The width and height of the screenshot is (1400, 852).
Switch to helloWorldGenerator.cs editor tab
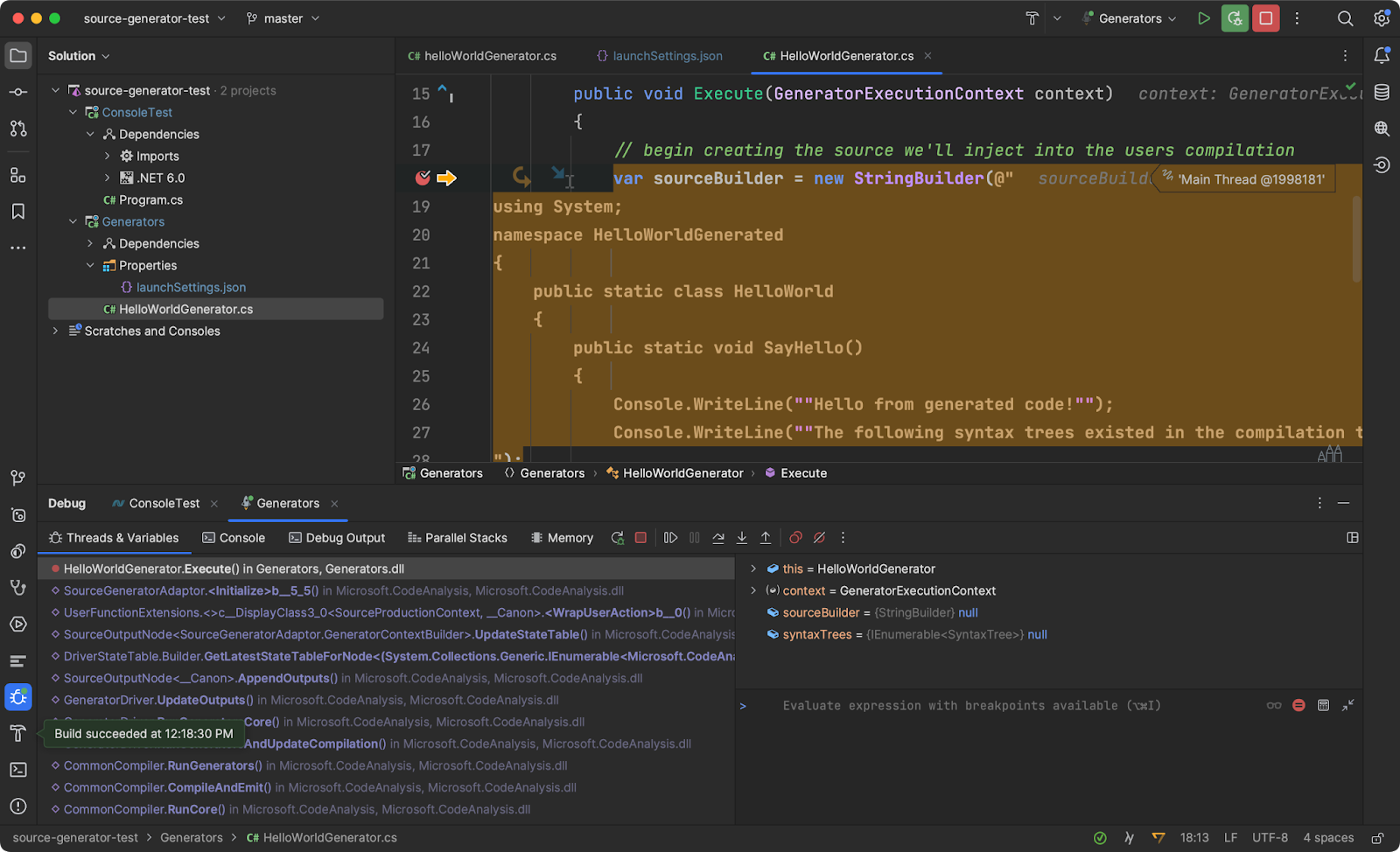pos(482,56)
